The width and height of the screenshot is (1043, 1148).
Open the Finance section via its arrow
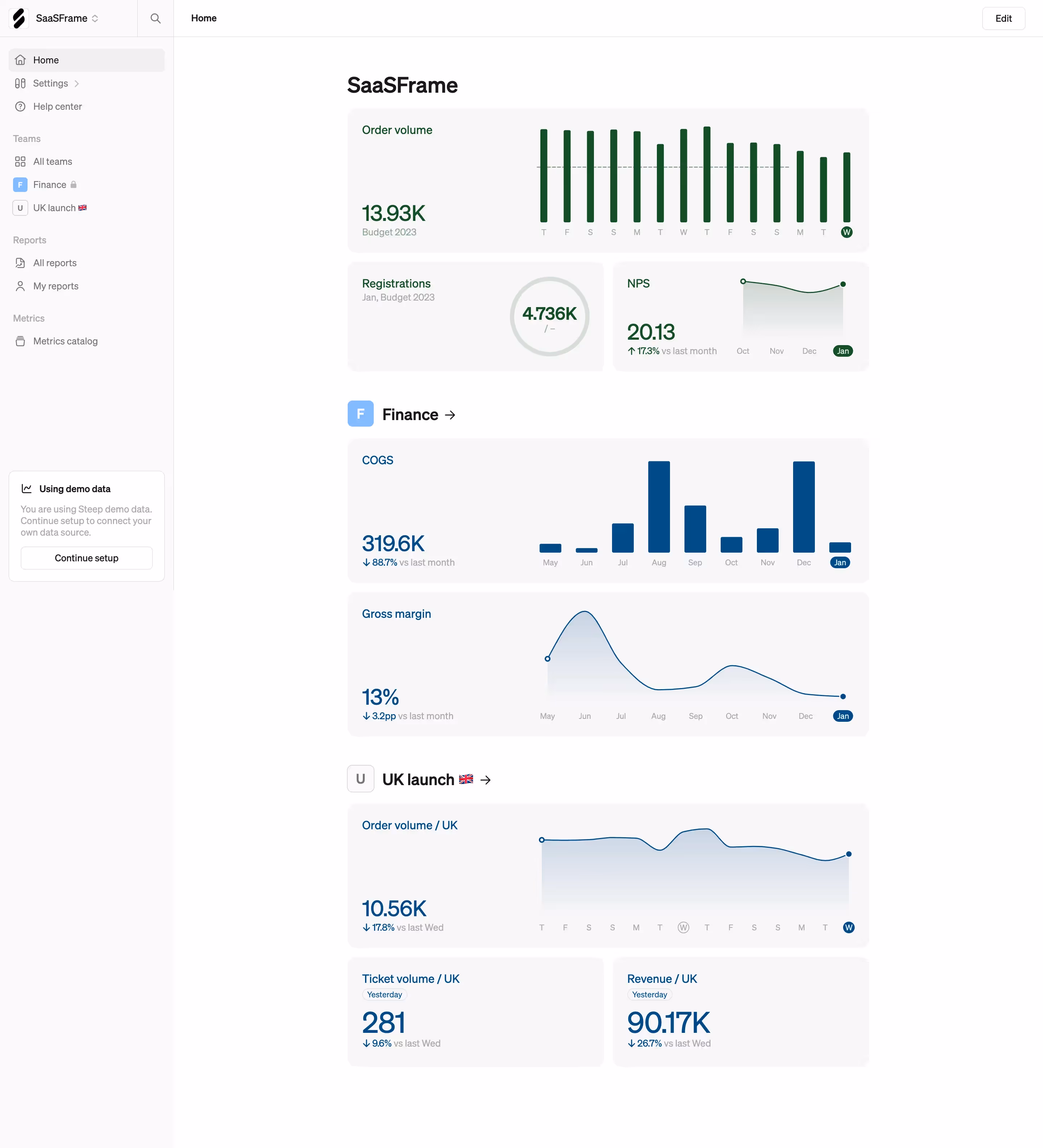click(450, 415)
